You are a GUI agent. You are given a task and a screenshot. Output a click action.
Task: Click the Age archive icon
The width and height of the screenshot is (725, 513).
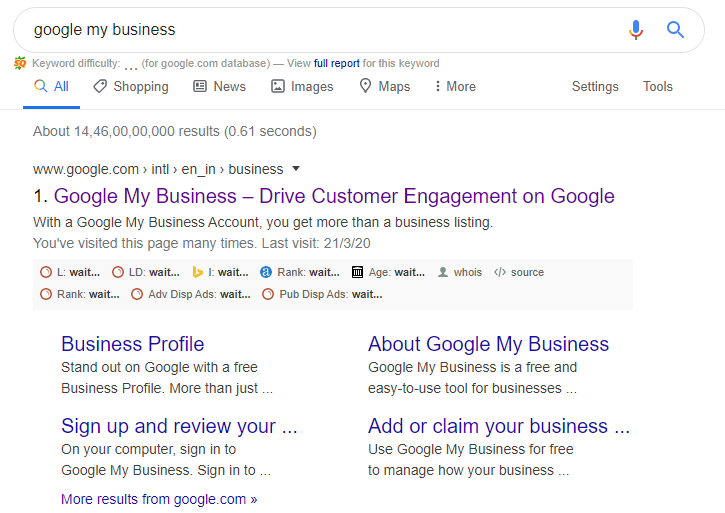tap(358, 272)
